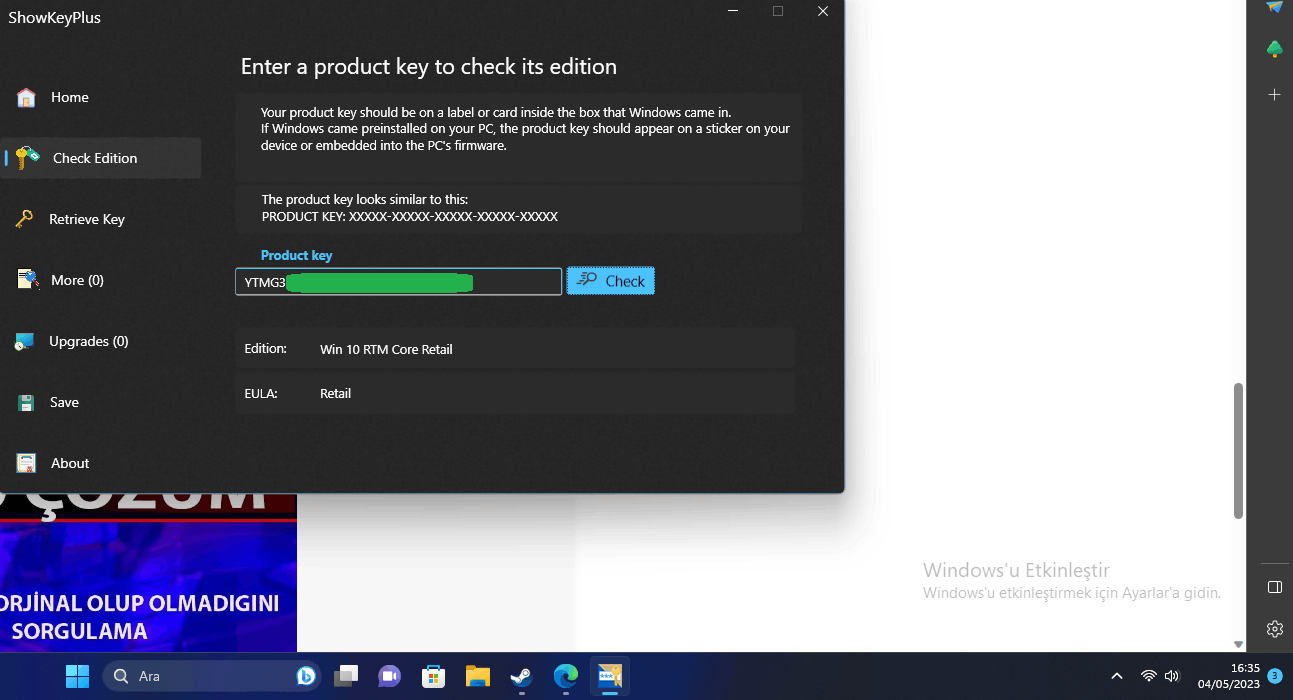
Task: Open Edge sidebar settings gear
Action: pos(1274,629)
